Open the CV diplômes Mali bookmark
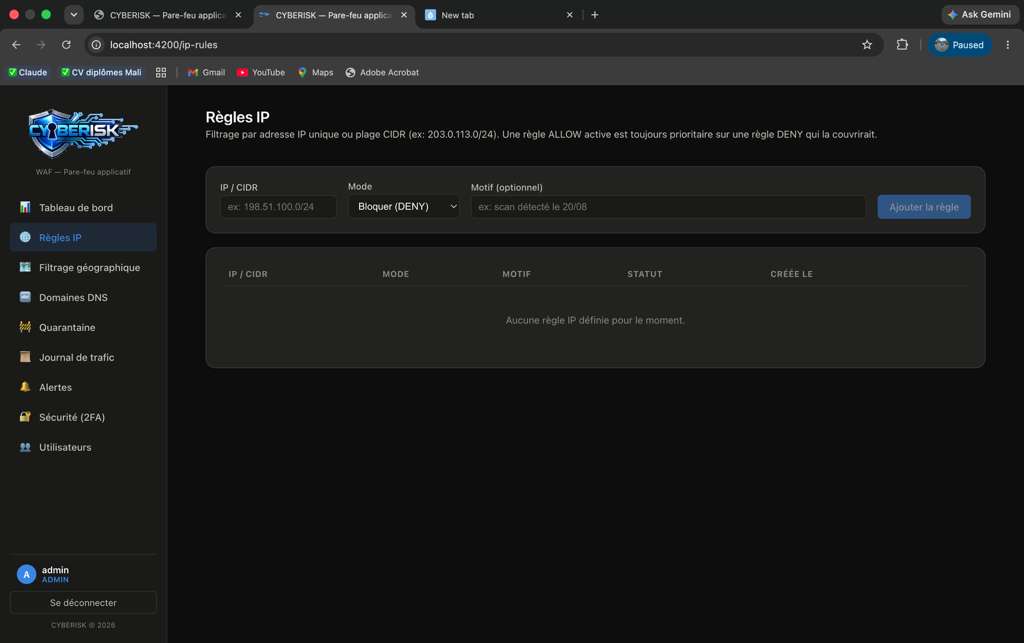 pyautogui.click(x=101, y=72)
